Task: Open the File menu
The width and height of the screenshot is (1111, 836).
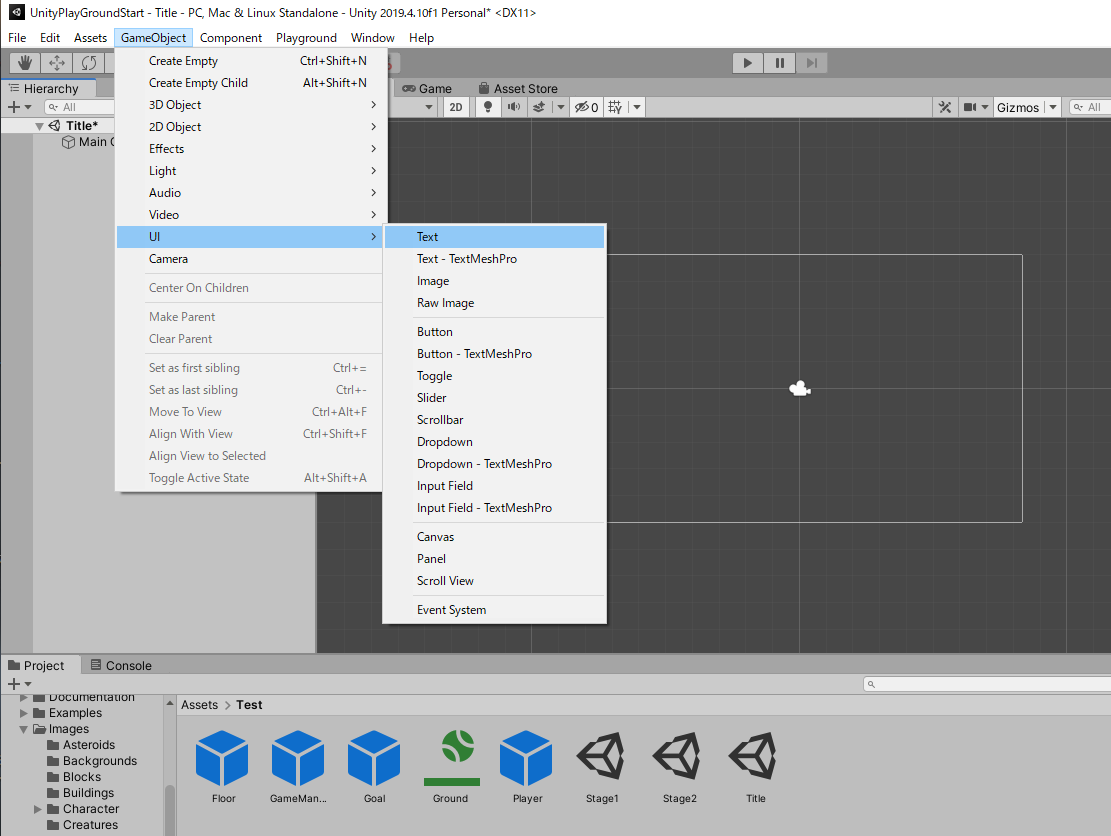Action: click(17, 38)
